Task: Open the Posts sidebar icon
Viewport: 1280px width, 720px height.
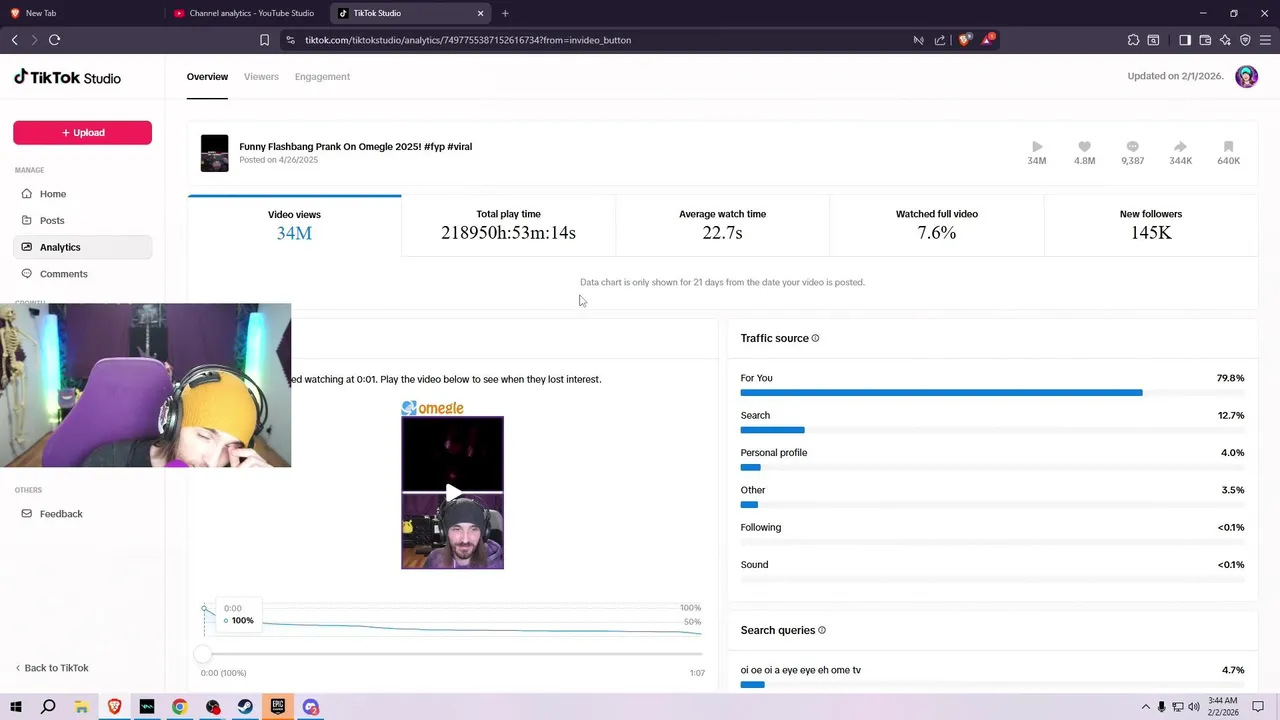Action: coord(27,220)
